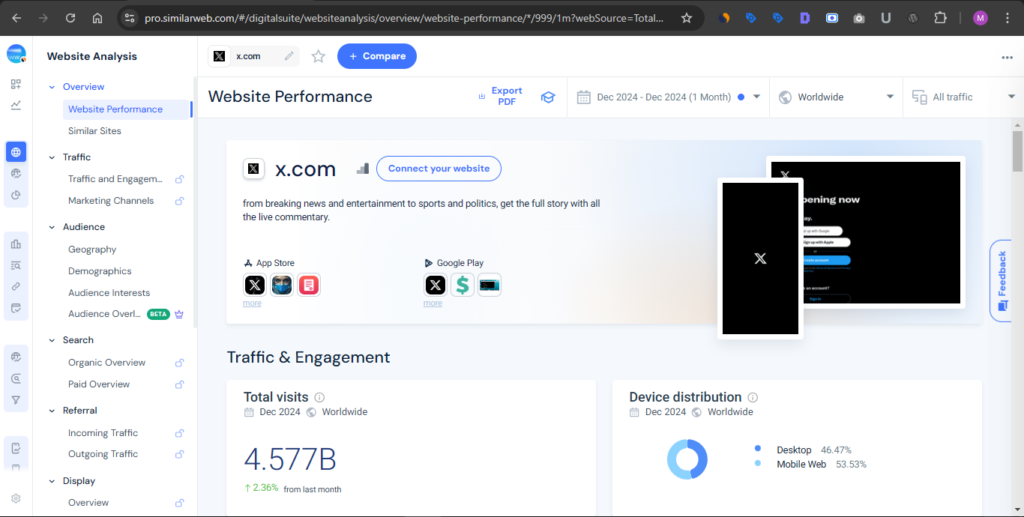Viewport: 1024px width, 517px height.
Task: Click the more link under App Store
Action: pos(252,303)
